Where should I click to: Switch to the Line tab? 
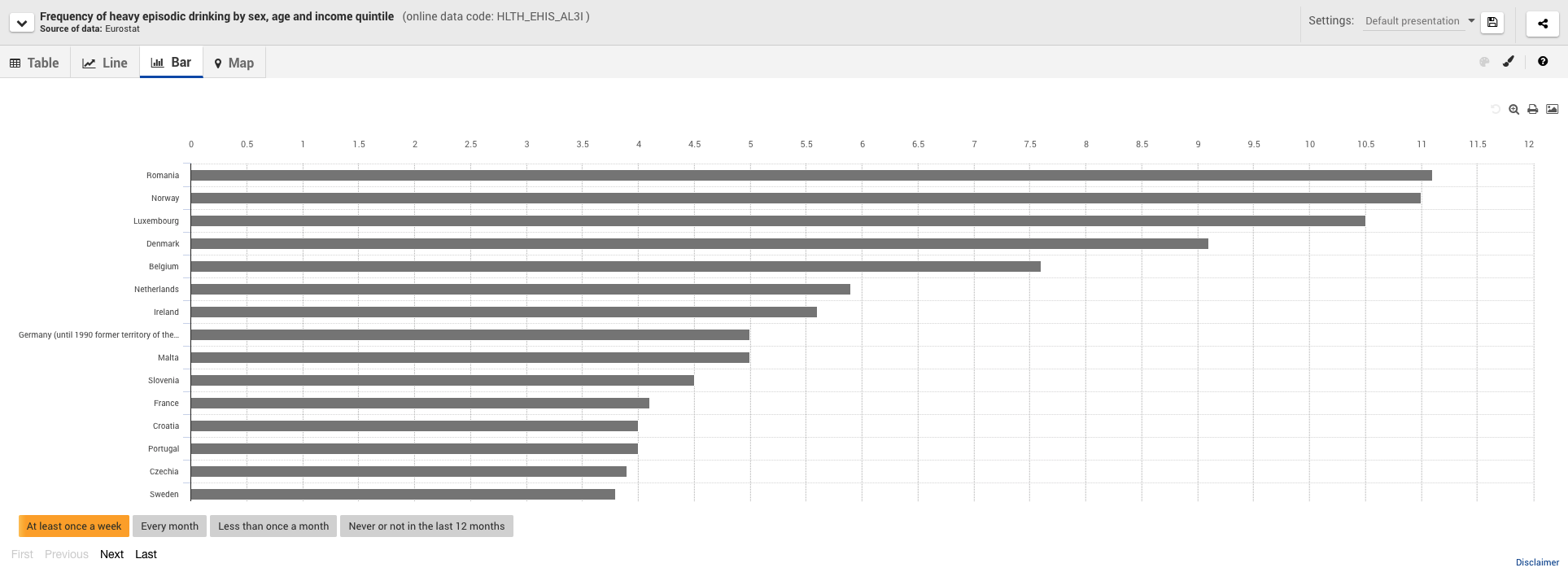click(105, 63)
